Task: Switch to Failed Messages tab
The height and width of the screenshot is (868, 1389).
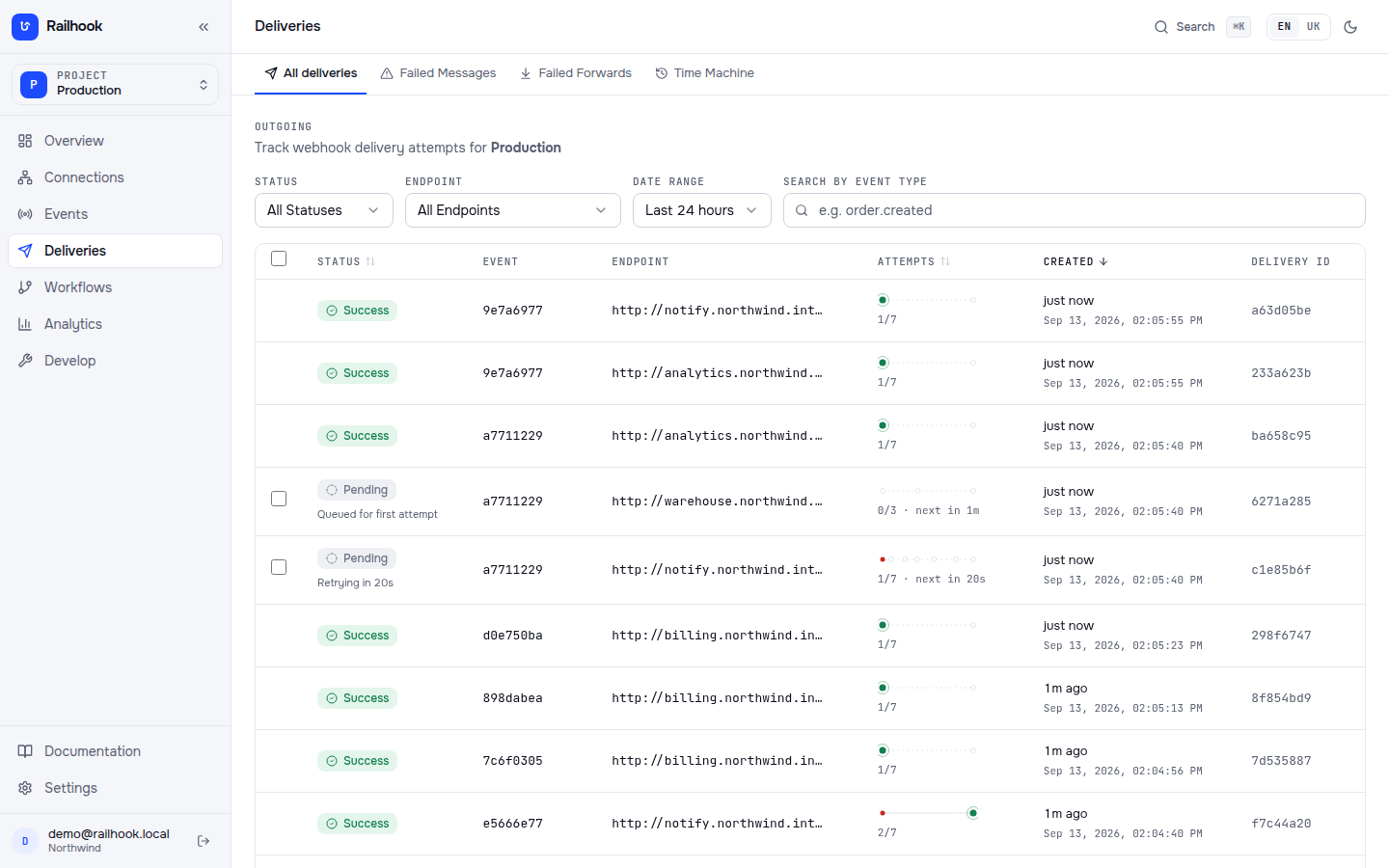Action: [x=438, y=73]
